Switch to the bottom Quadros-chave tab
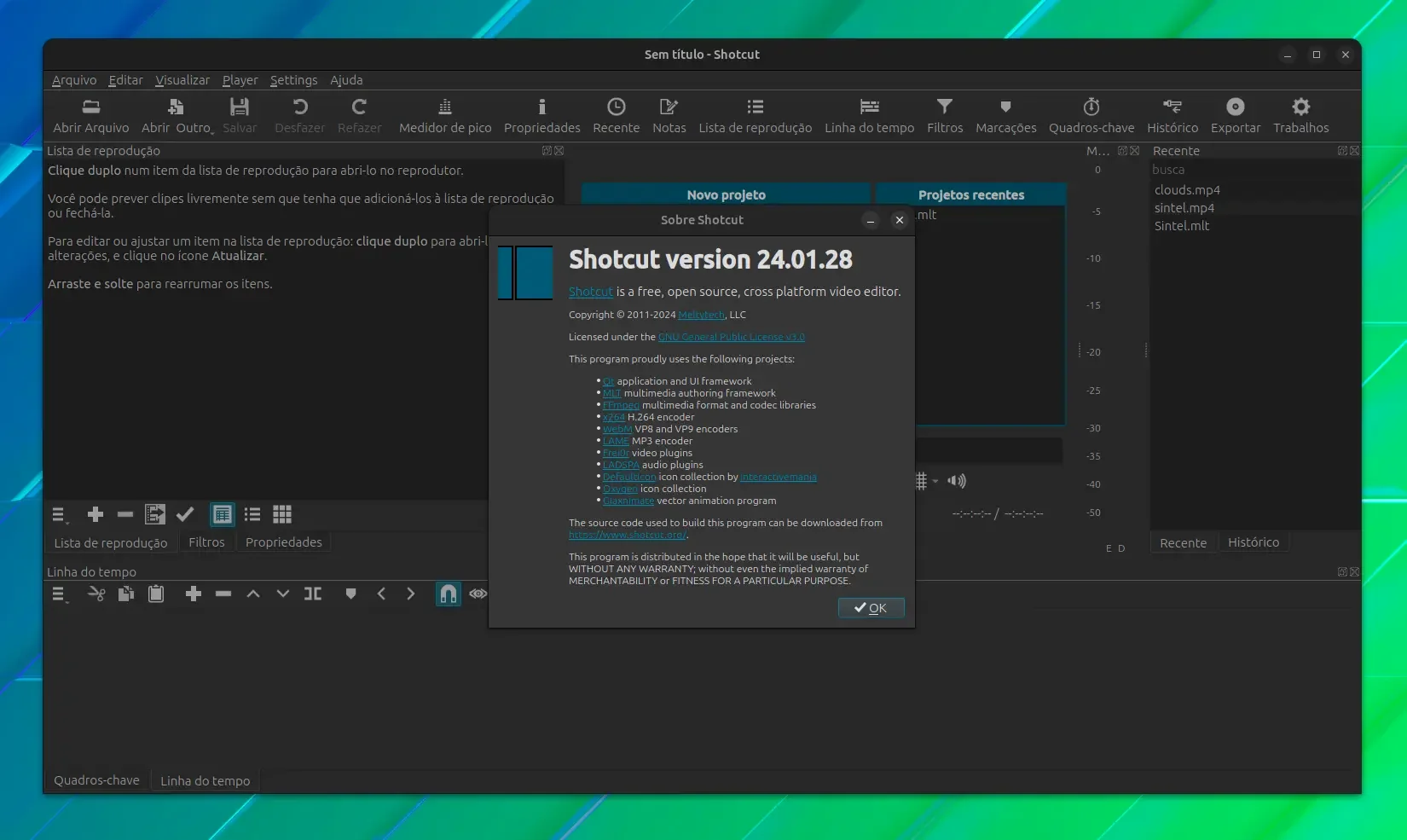 coord(96,780)
